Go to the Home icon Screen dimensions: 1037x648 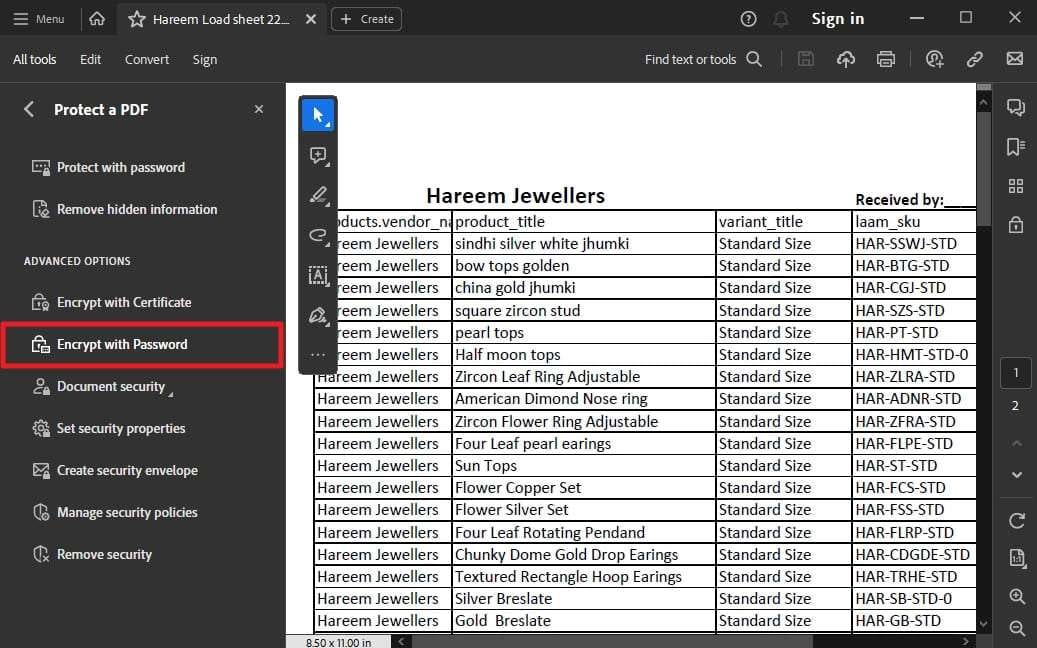coord(97,19)
